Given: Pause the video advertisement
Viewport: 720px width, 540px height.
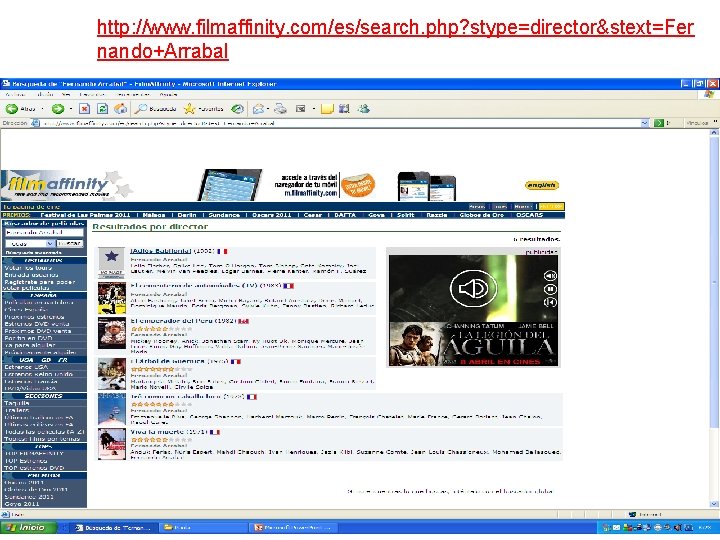Looking at the screenshot, I should pyautogui.click(x=550, y=289).
